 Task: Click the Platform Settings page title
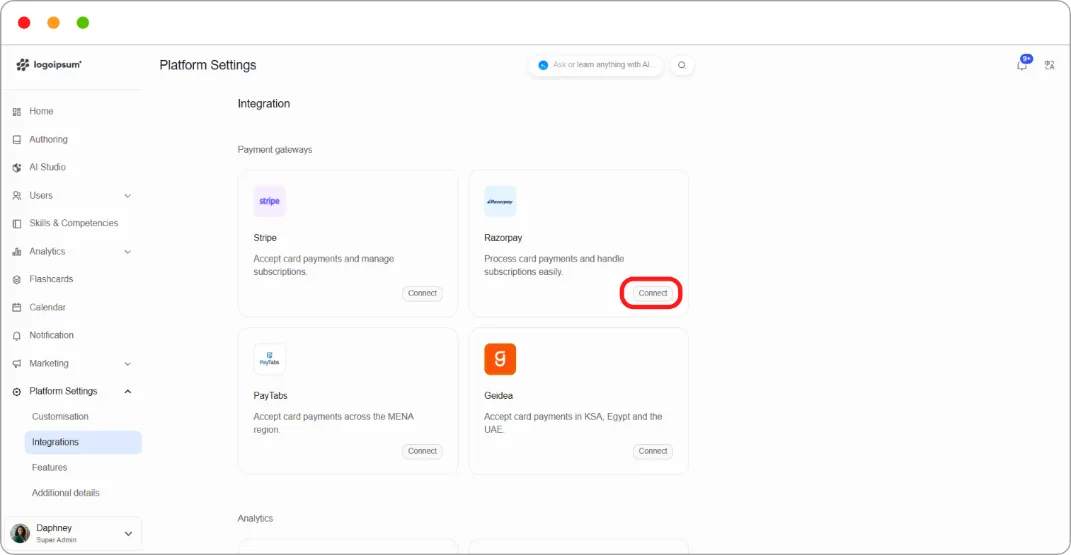point(208,65)
